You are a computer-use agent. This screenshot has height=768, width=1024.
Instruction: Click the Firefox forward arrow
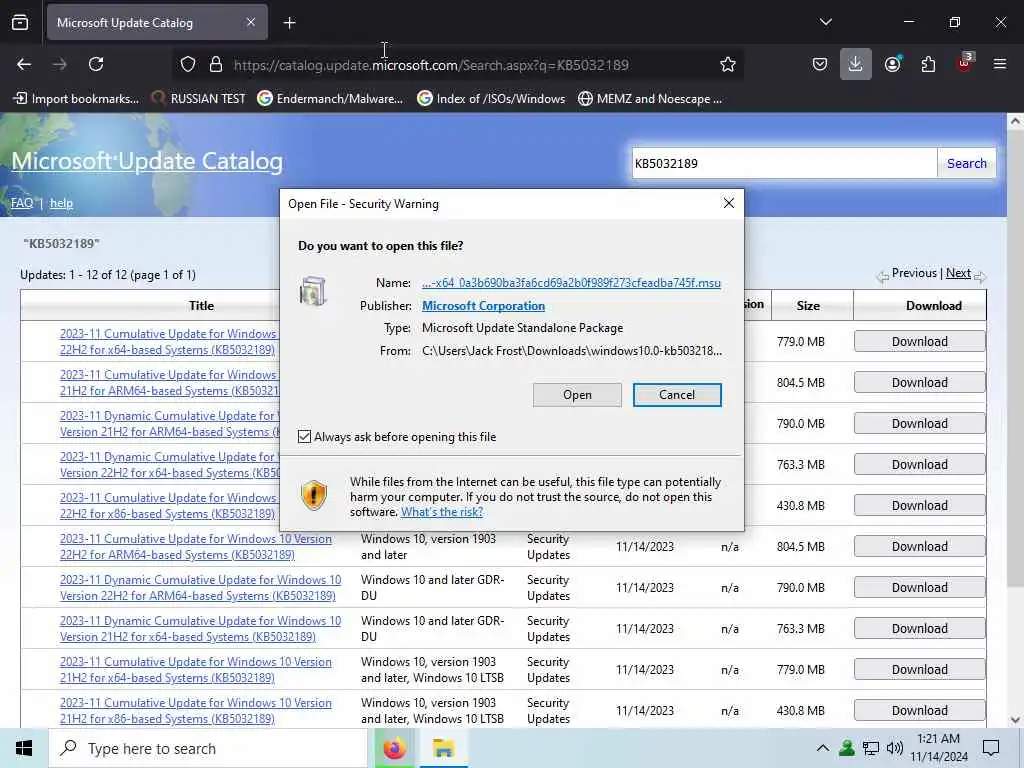59,64
